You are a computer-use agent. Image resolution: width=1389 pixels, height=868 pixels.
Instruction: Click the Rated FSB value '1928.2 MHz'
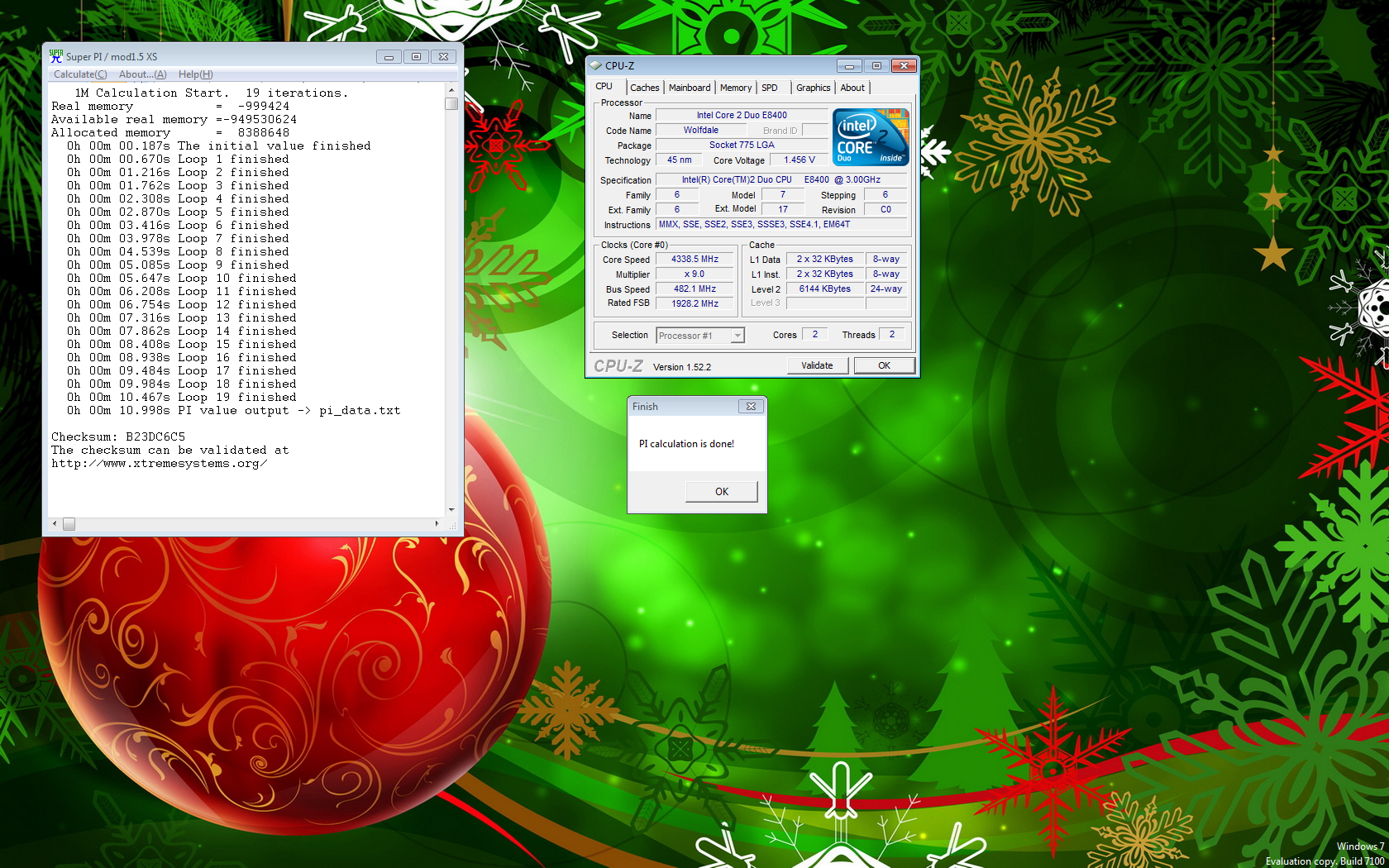[x=694, y=303]
